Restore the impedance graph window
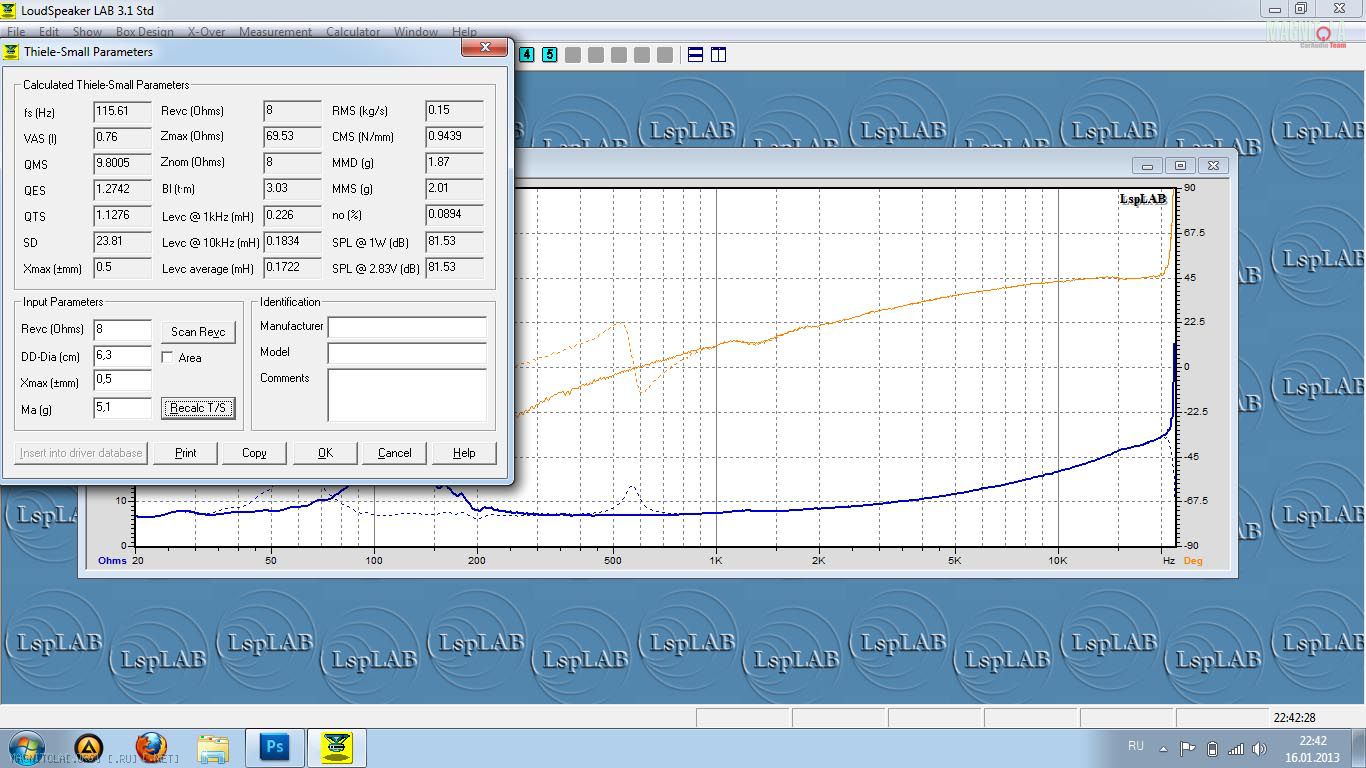The width and height of the screenshot is (1366, 768). [x=1180, y=165]
